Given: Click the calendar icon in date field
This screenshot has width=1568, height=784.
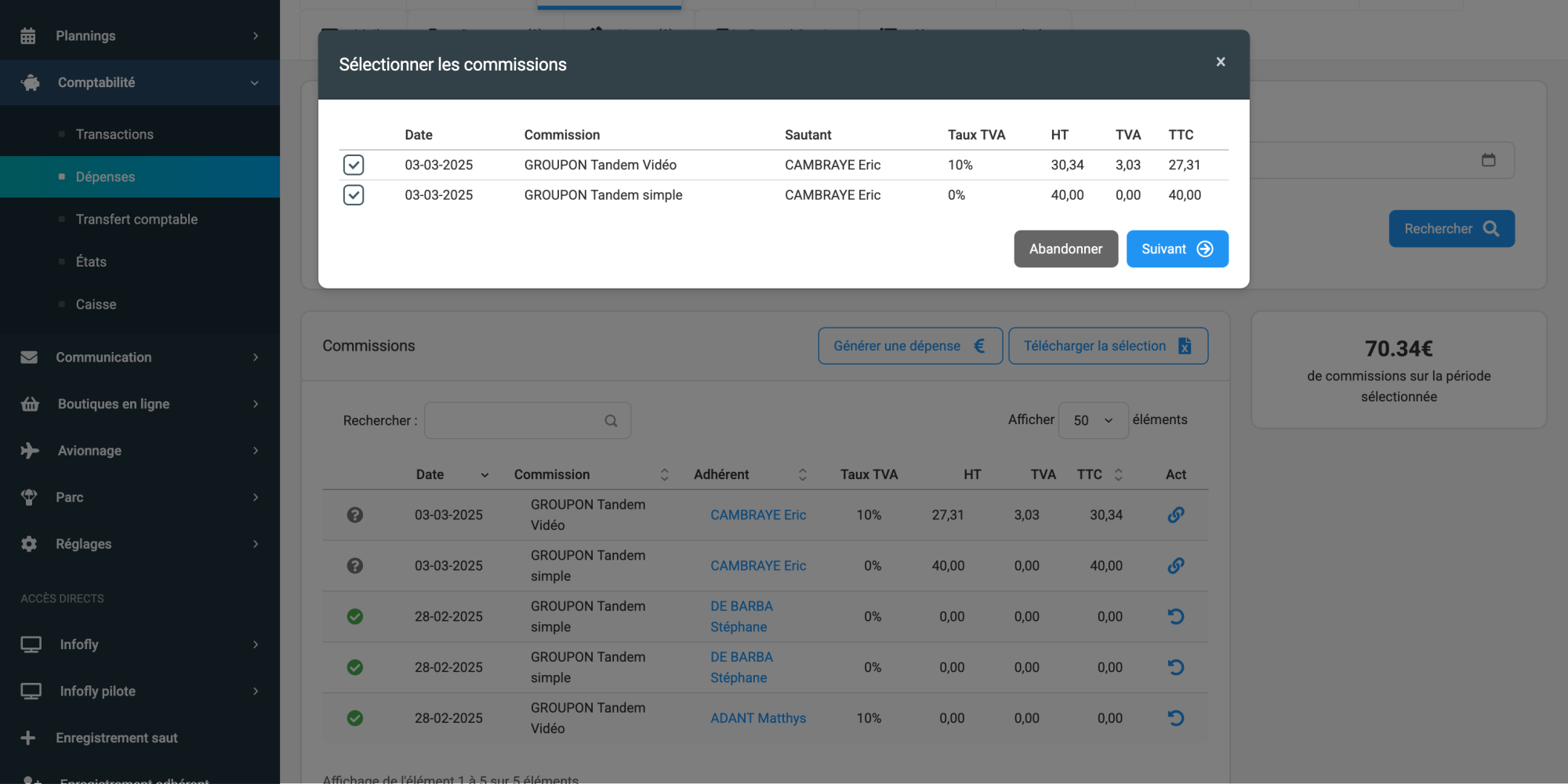Looking at the screenshot, I should click(1489, 160).
